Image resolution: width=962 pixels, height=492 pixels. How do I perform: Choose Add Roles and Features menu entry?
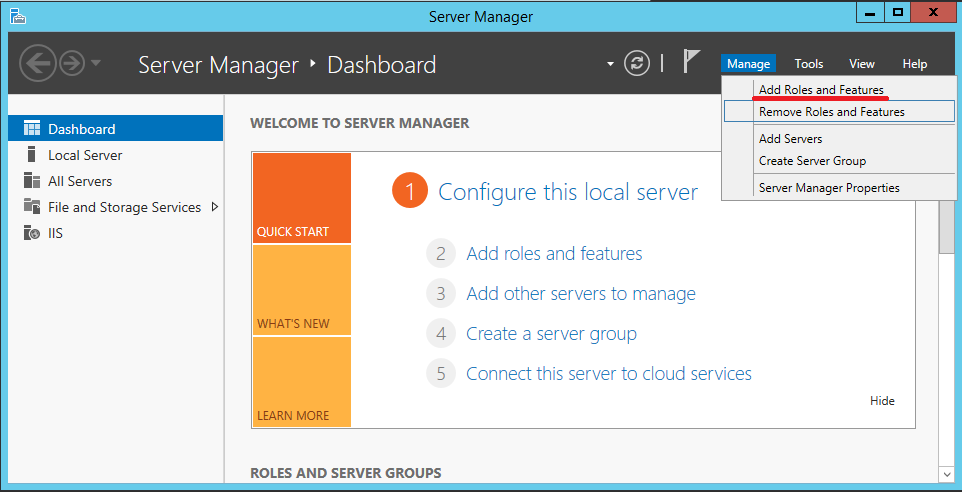click(x=821, y=90)
